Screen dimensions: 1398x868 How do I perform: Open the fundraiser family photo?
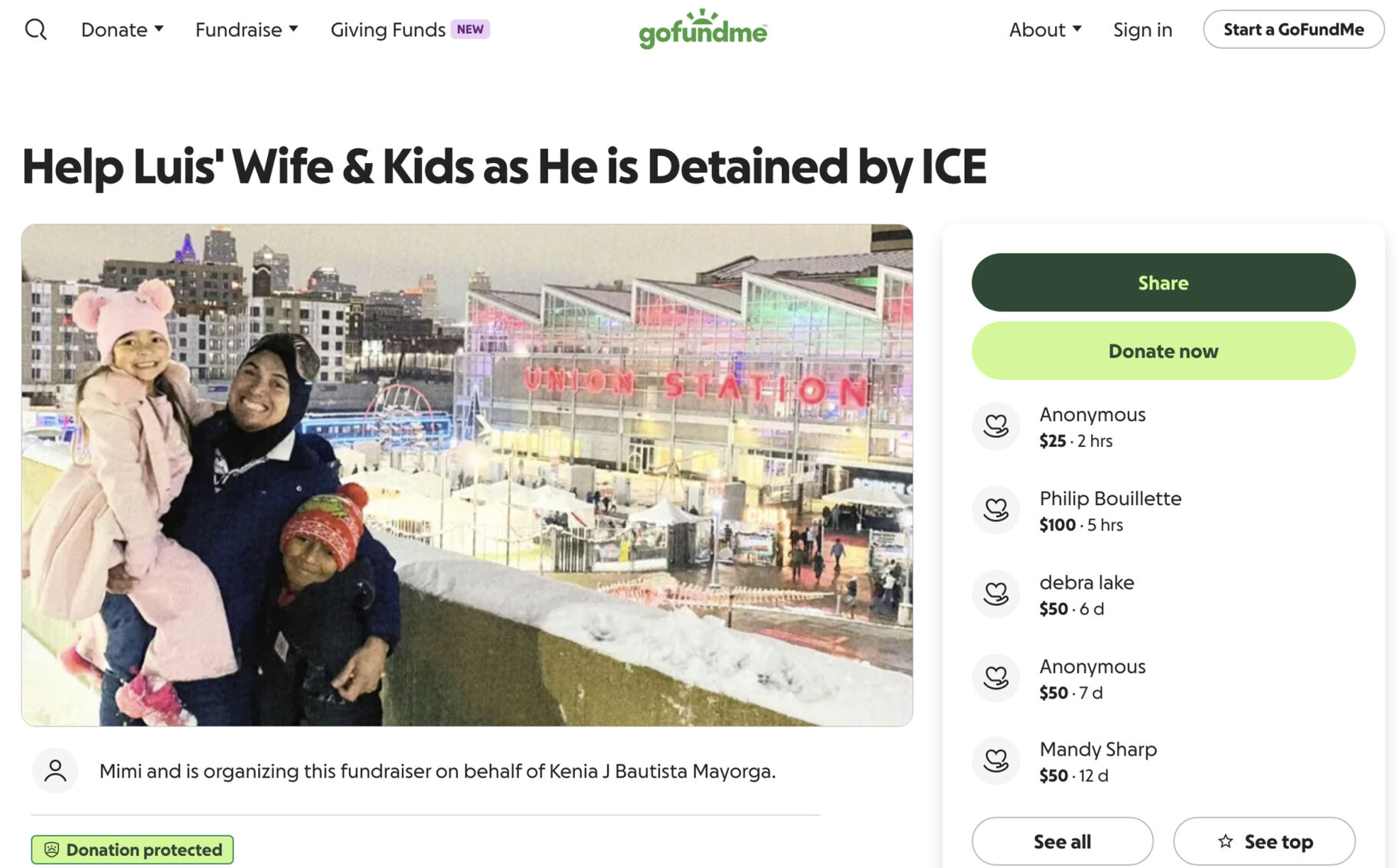(467, 475)
